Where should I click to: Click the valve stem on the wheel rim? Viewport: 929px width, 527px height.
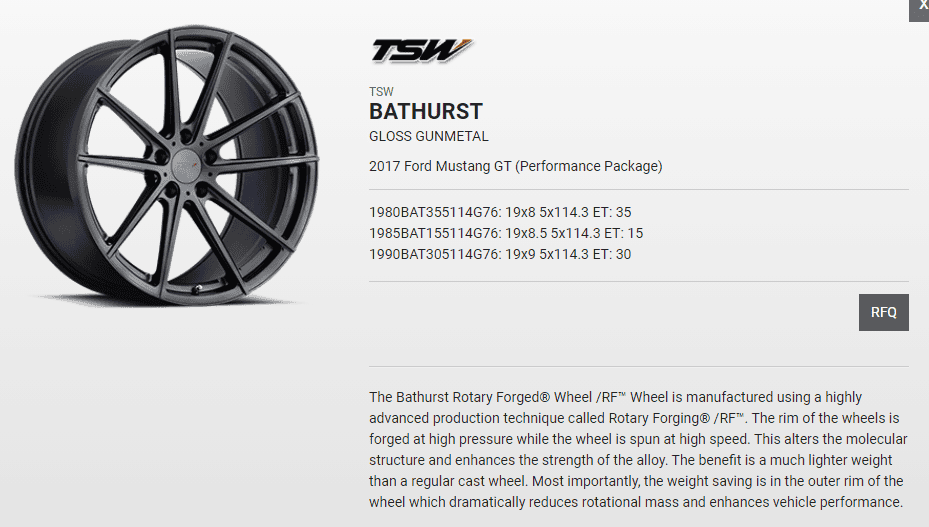click(x=198, y=289)
